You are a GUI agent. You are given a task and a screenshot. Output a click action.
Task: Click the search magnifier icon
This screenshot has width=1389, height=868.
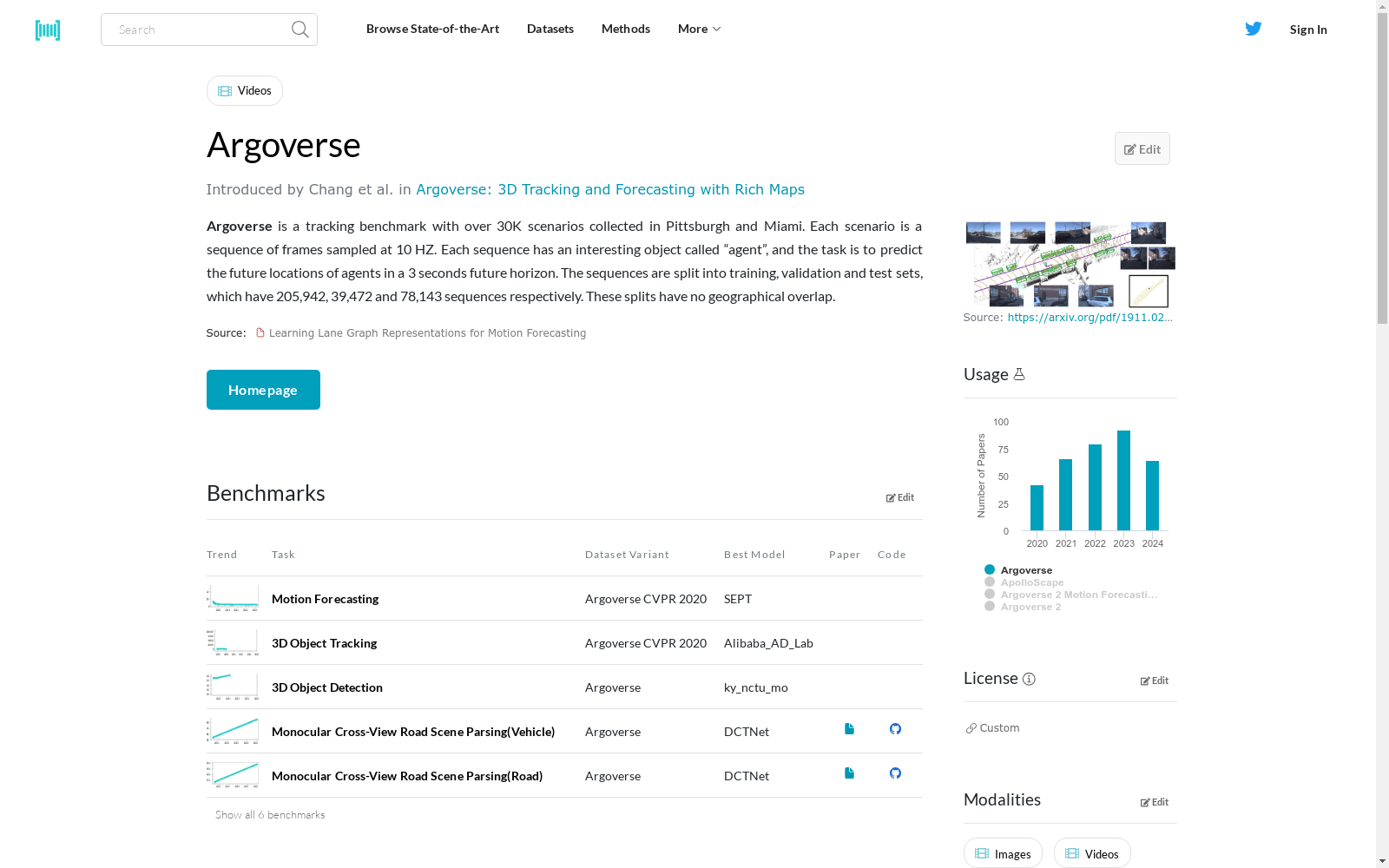tap(300, 30)
